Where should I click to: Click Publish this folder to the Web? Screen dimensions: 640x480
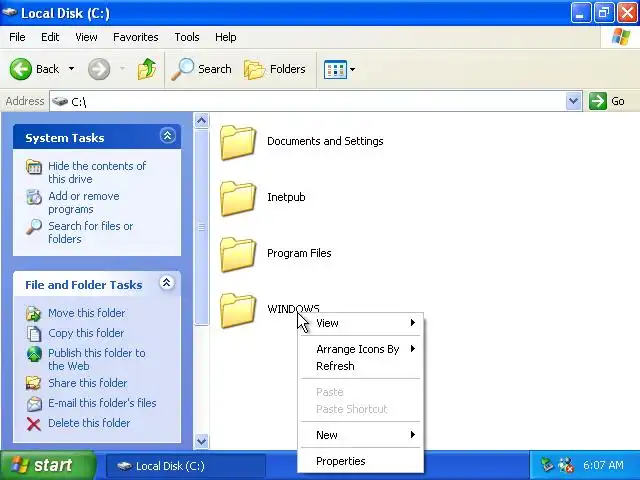(97, 359)
